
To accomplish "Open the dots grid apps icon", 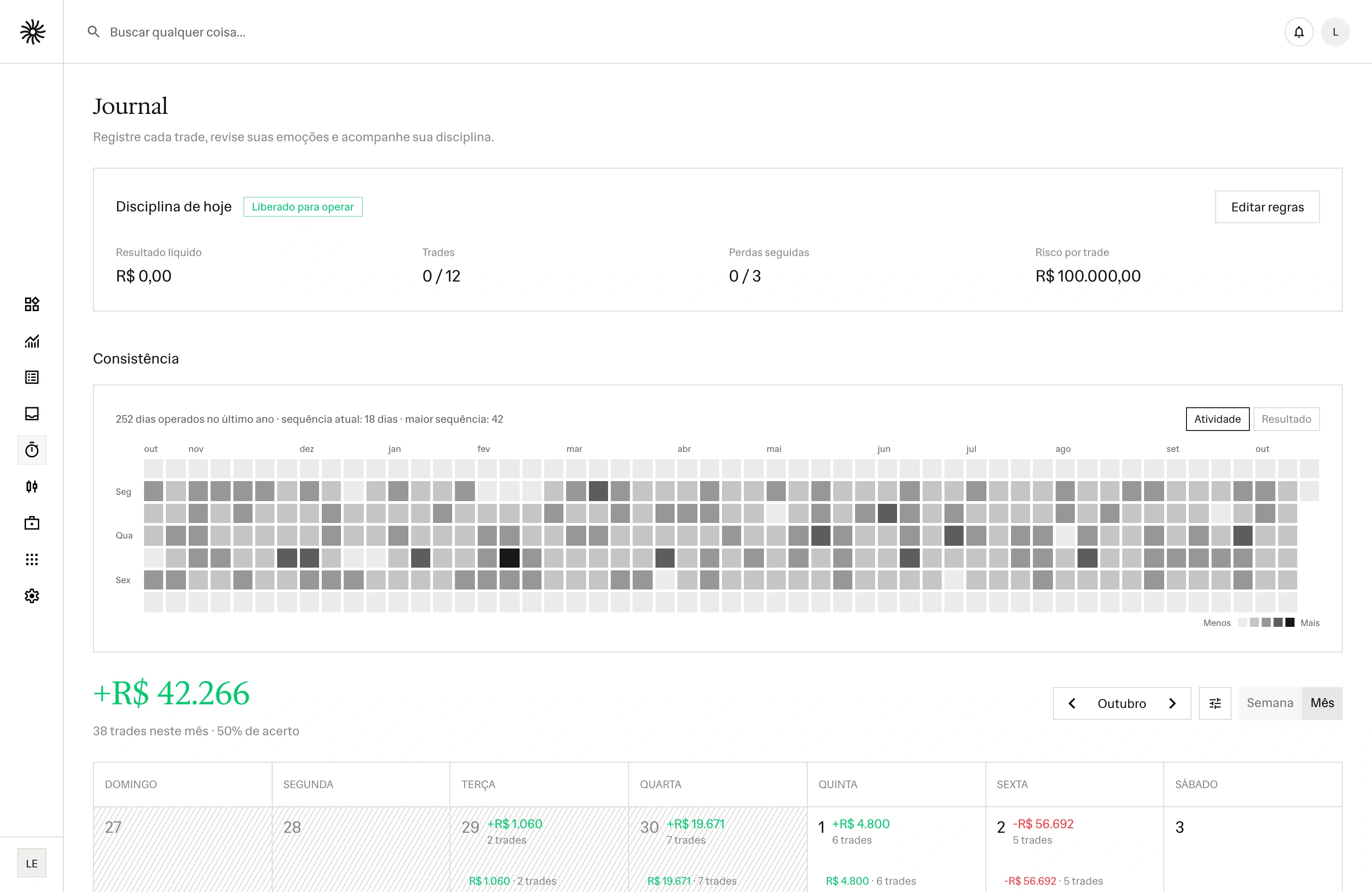I will point(32,559).
